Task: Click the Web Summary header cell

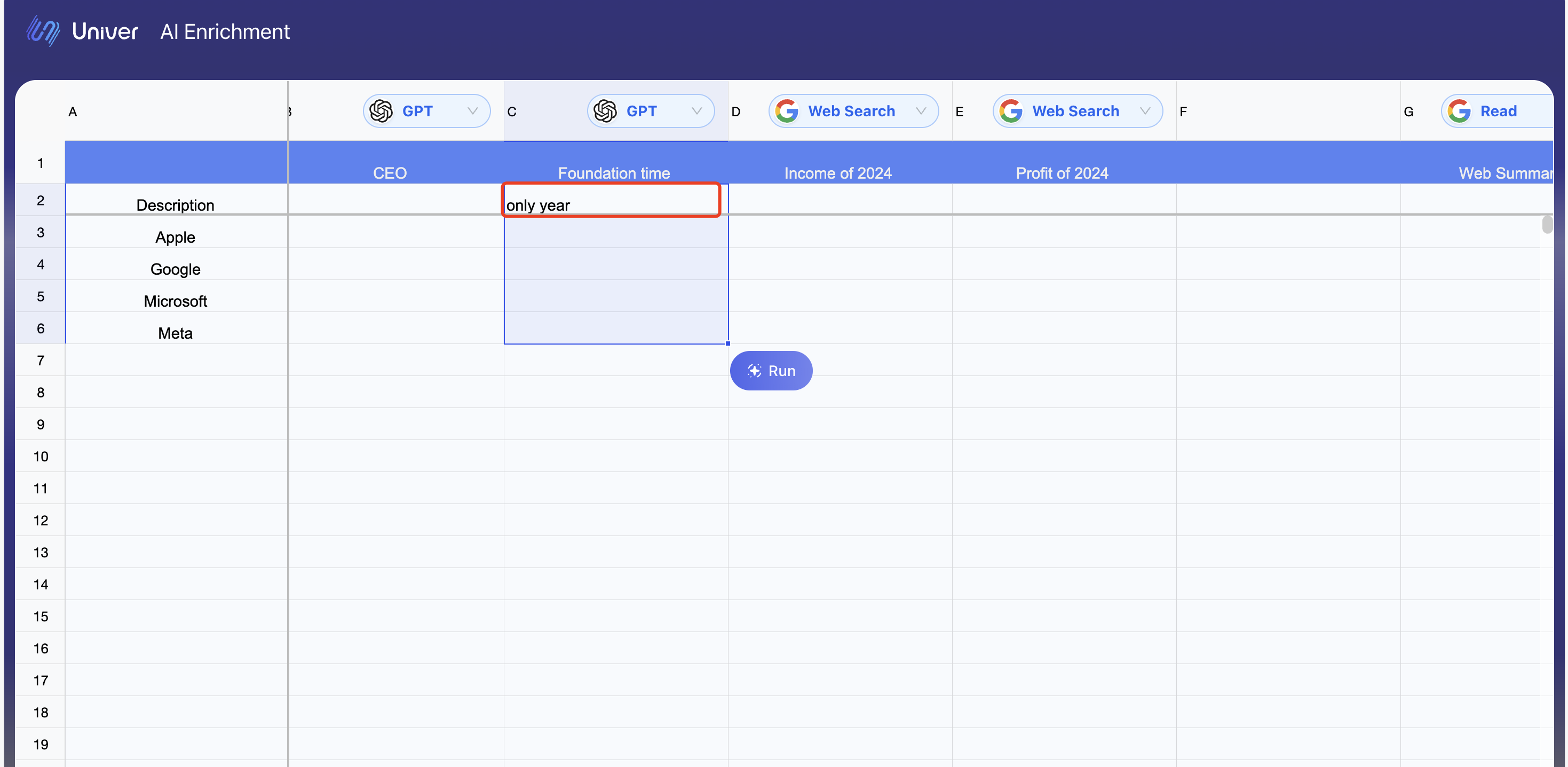Action: (x=1477, y=163)
